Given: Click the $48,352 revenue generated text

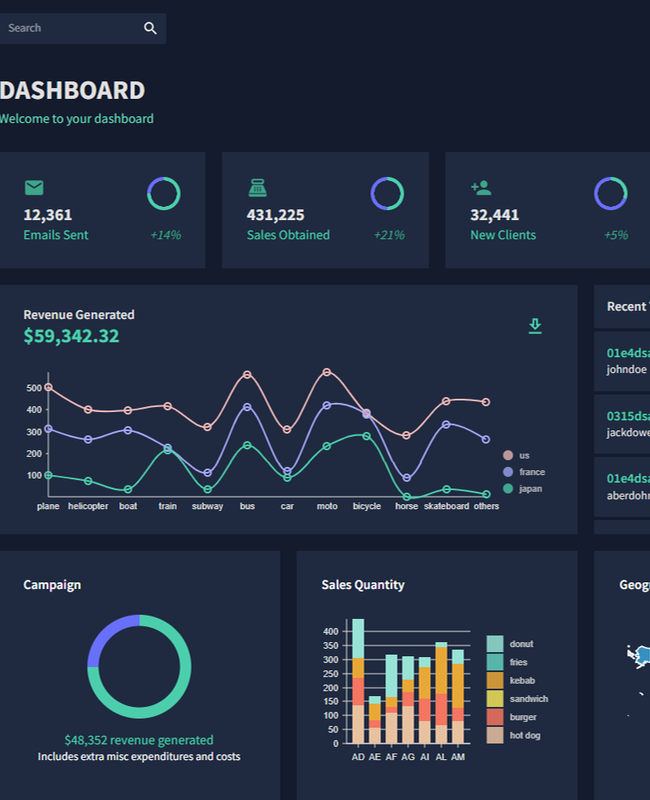Looking at the screenshot, I should (139, 740).
